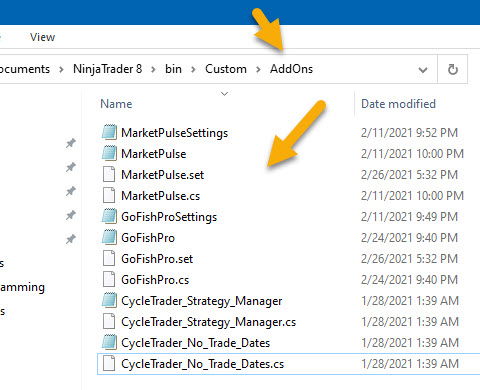Select the GoFishPro file name

click(x=148, y=238)
